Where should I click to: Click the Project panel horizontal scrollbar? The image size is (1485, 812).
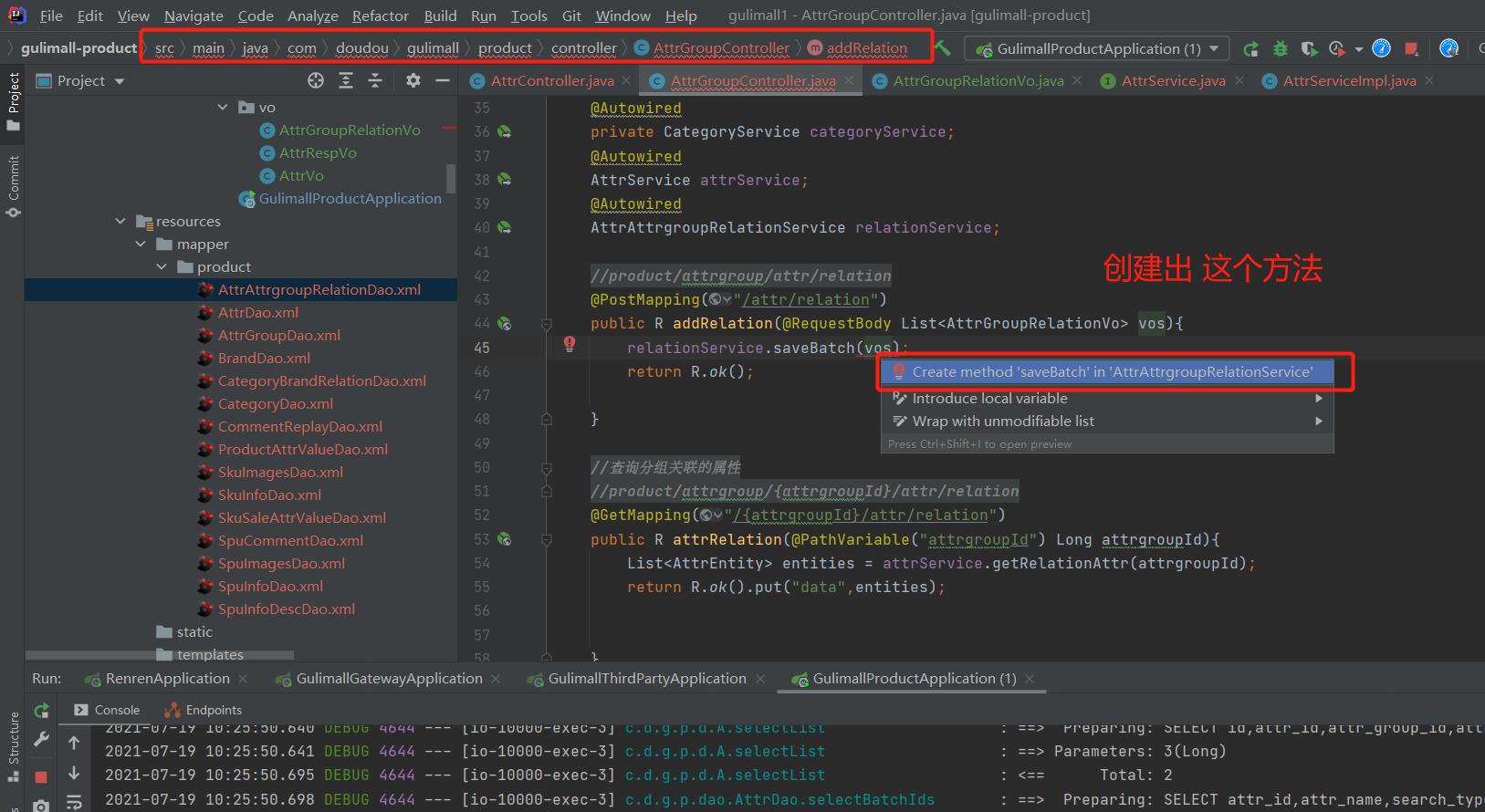click(160, 655)
